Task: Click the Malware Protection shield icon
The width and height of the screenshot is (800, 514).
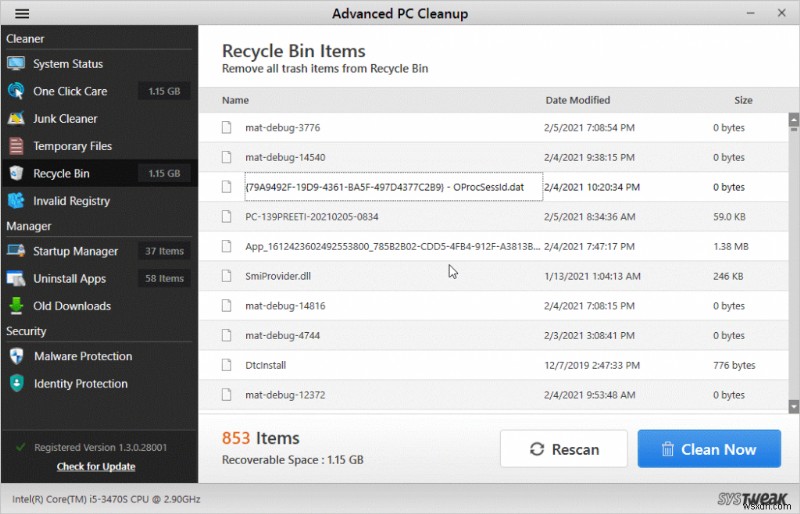Action: pyautogui.click(x=15, y=356)
